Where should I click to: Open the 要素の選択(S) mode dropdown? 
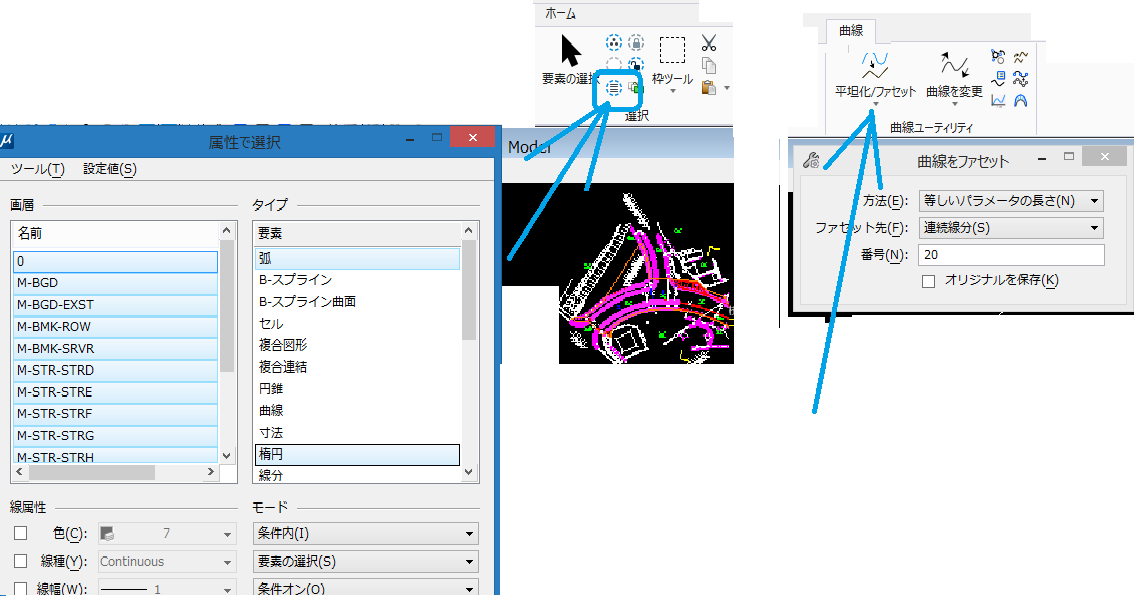(365, 561)
